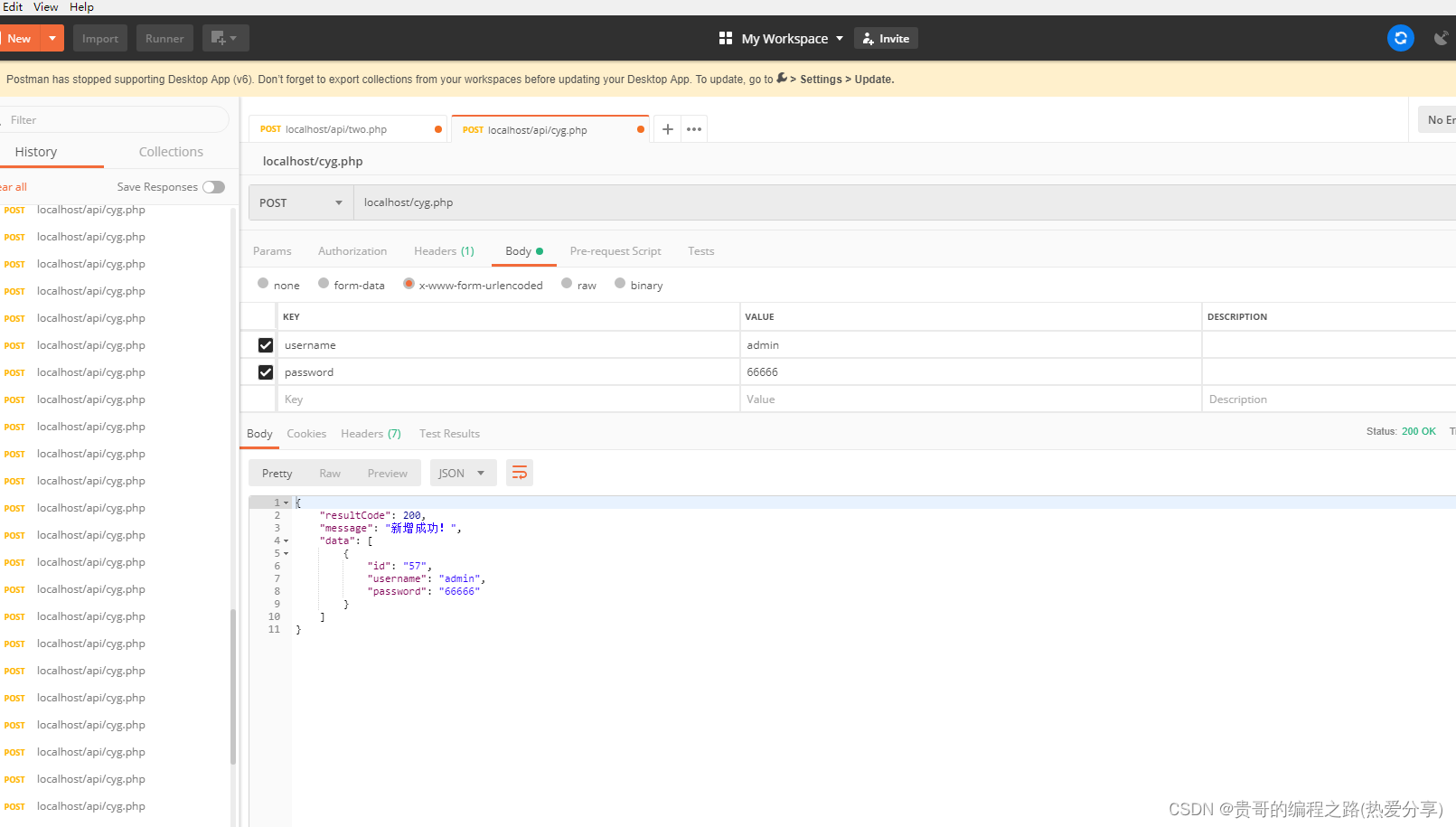This screenshot has width=1456, height=827.
Task: Uncheck the username row checkbox
Action: tap(266, 345)
